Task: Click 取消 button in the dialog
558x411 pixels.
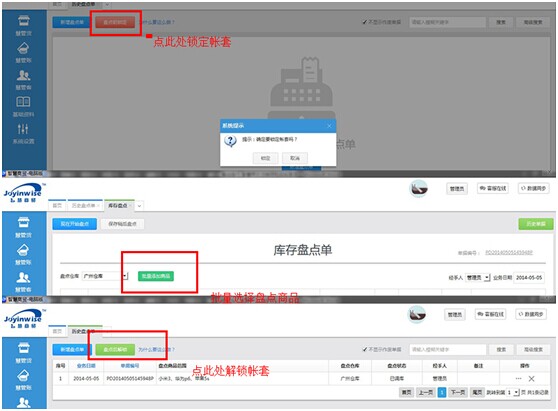Action: coord(295,158)
